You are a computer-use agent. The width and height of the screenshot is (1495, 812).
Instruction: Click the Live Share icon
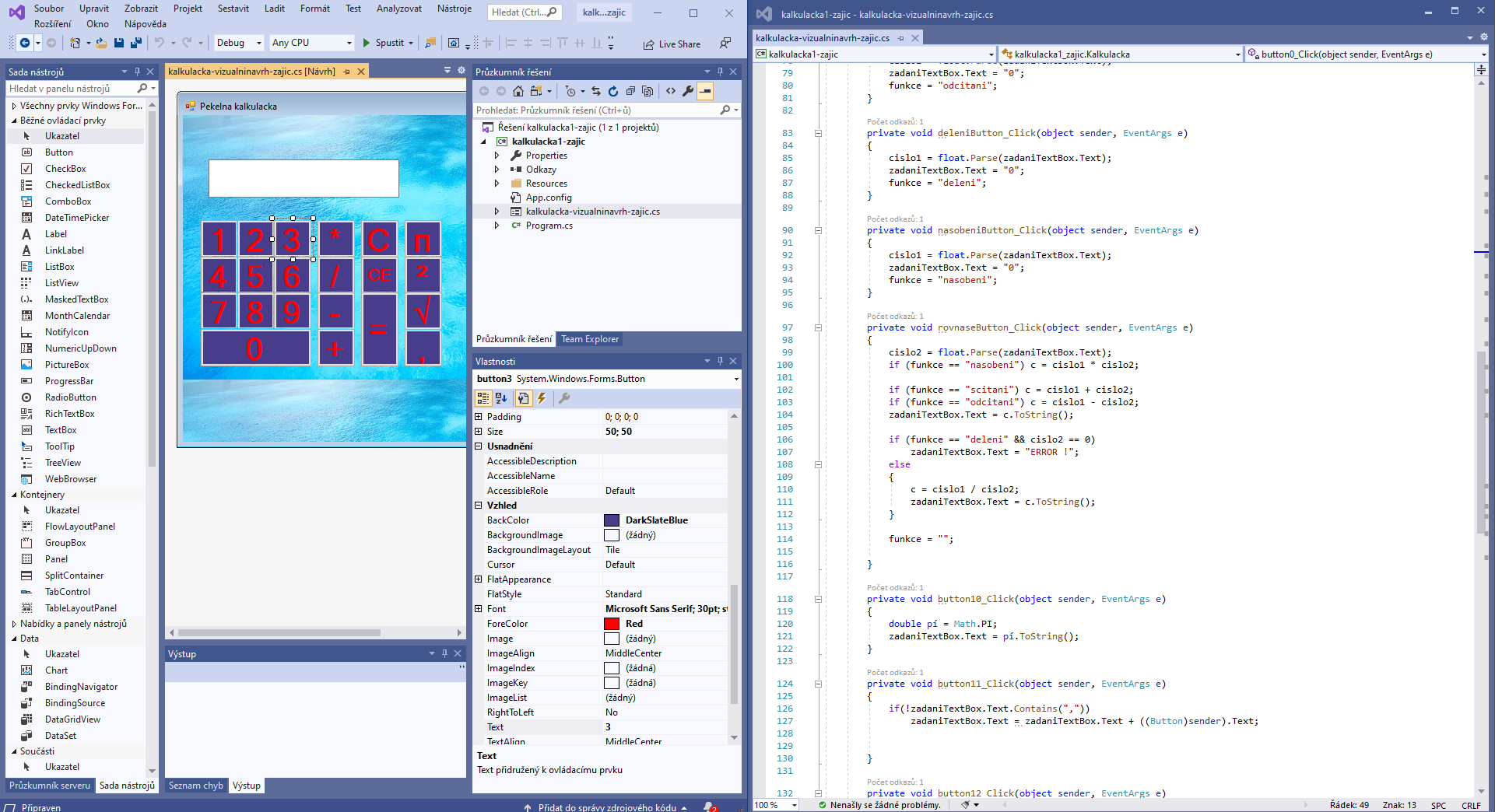649,44
